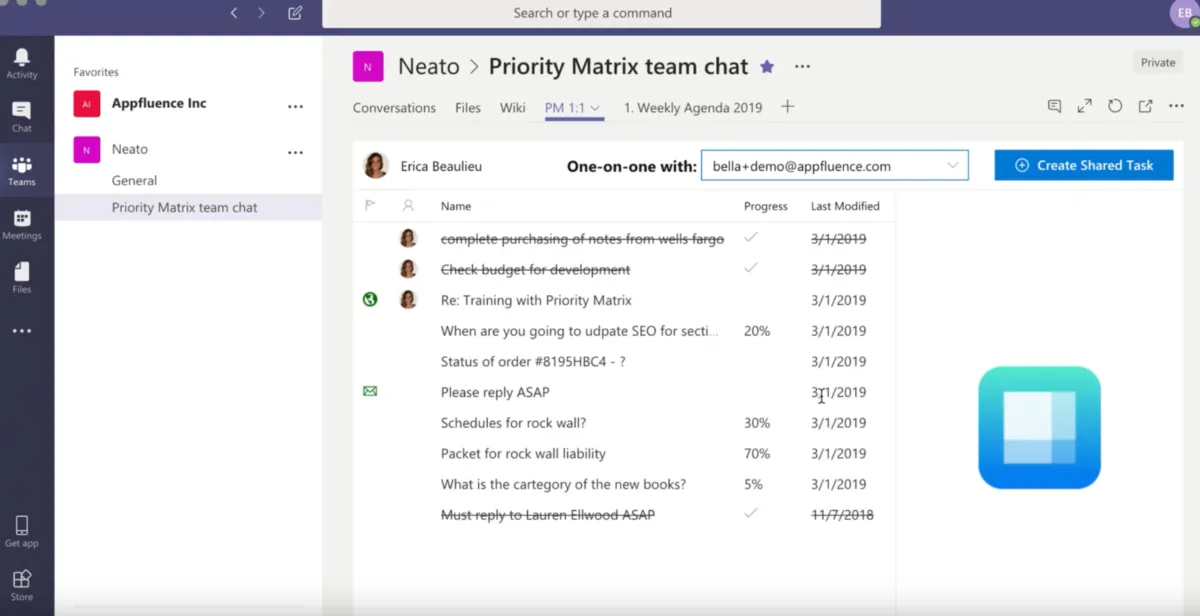Open the General channel
The height and width of the screenshot is (616, 1200).
point(134,181)
